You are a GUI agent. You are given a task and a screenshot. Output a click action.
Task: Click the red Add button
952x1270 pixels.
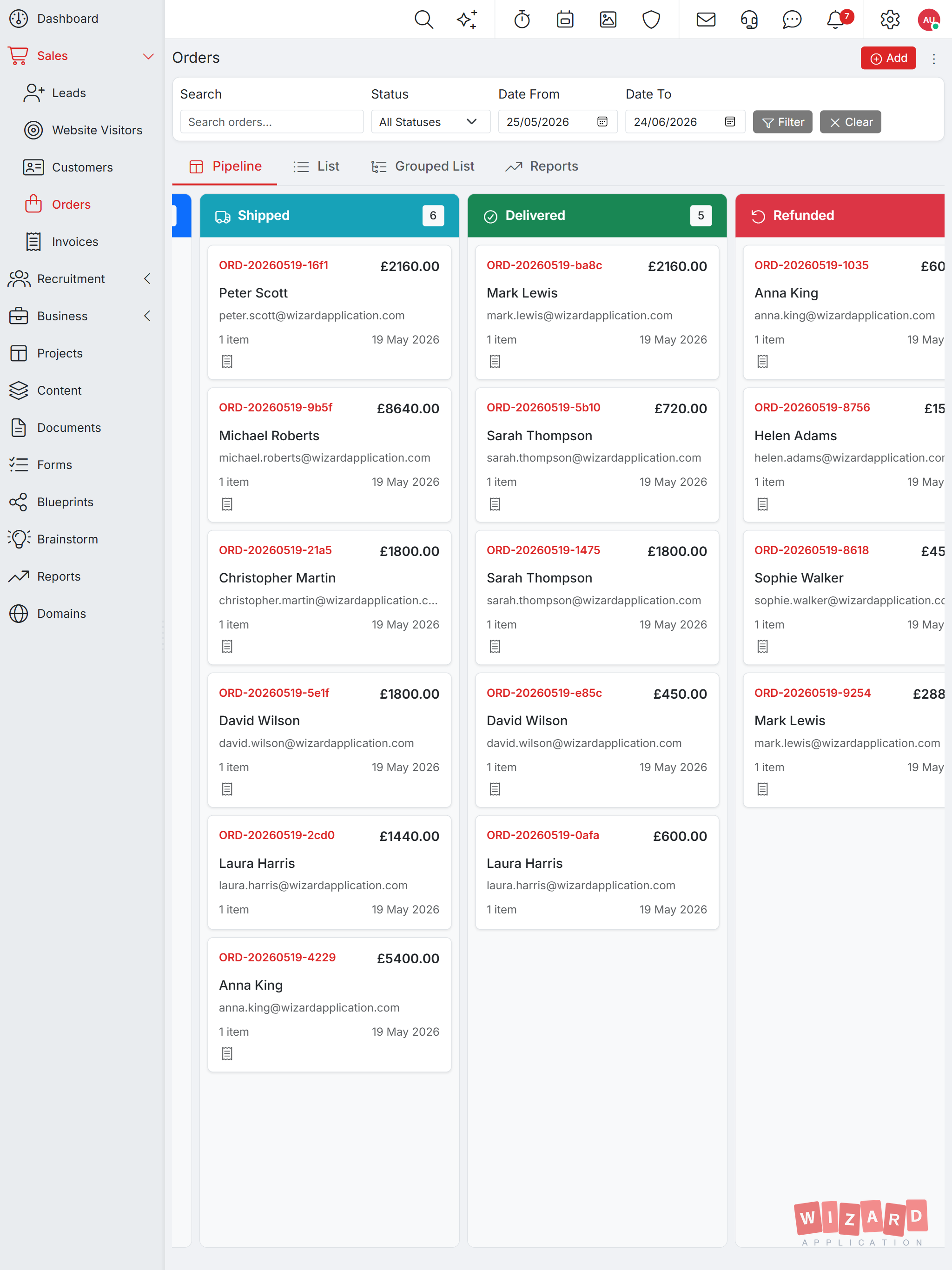pos(888,58)
